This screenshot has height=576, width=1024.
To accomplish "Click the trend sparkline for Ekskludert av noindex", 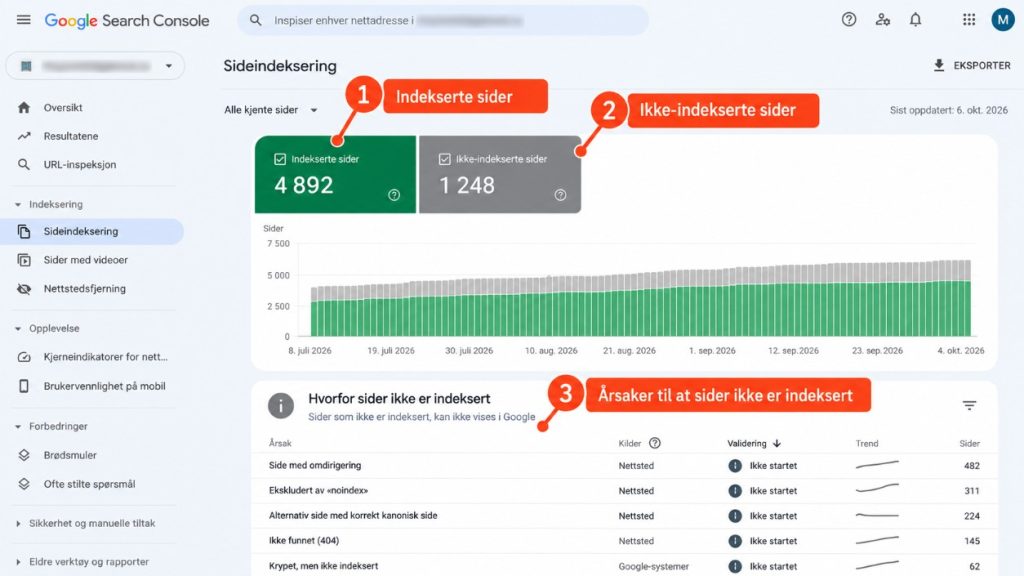I will pyautogui.click(x=877, y=488).
